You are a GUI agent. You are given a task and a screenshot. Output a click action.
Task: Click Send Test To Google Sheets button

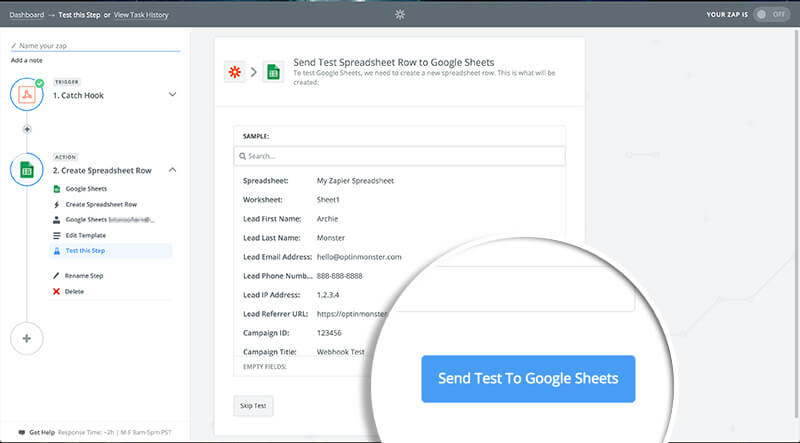tap(528, 379)
